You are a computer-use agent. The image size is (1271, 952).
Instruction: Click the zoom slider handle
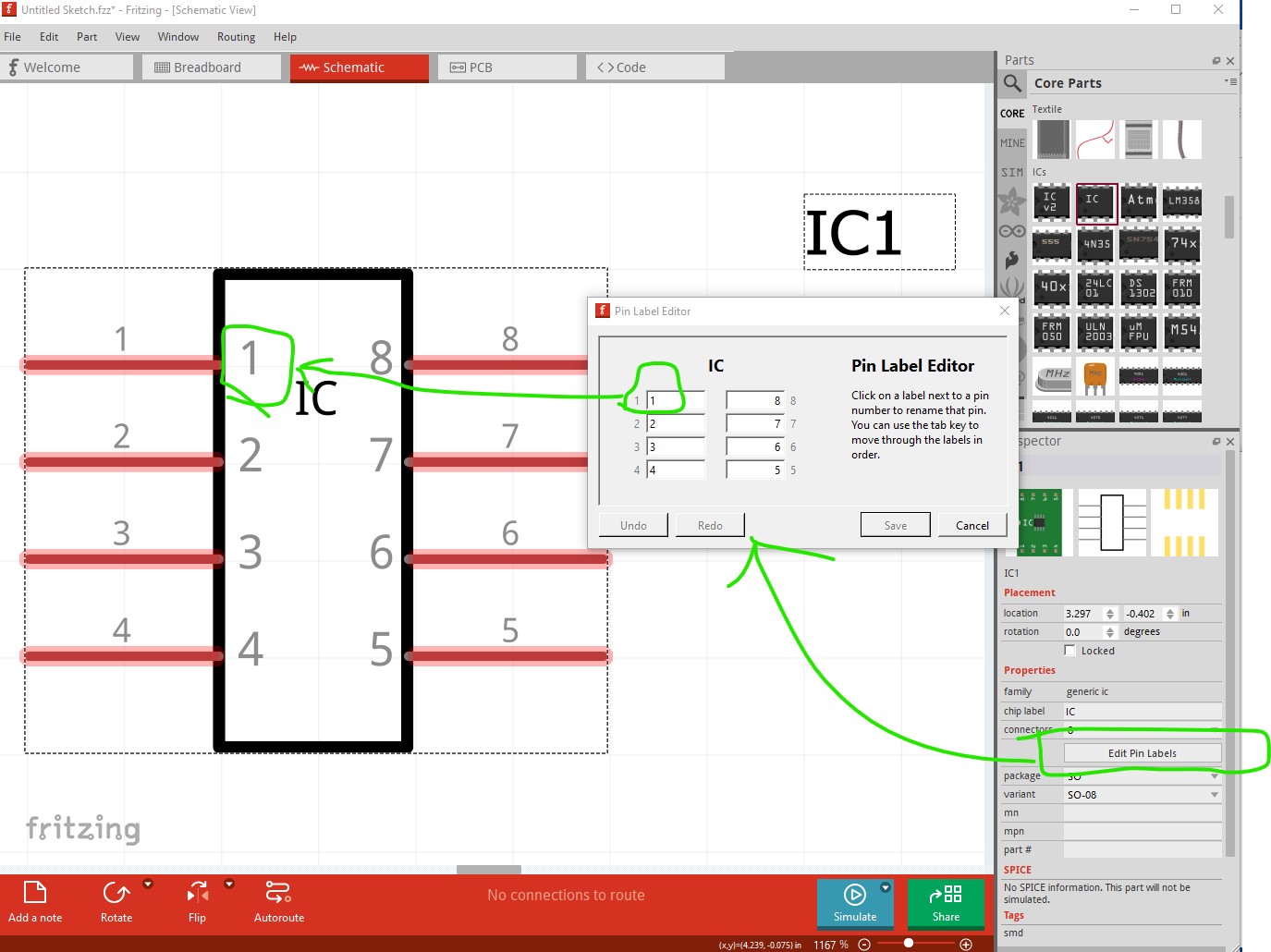pyautogui.click(x=909, y=944)
